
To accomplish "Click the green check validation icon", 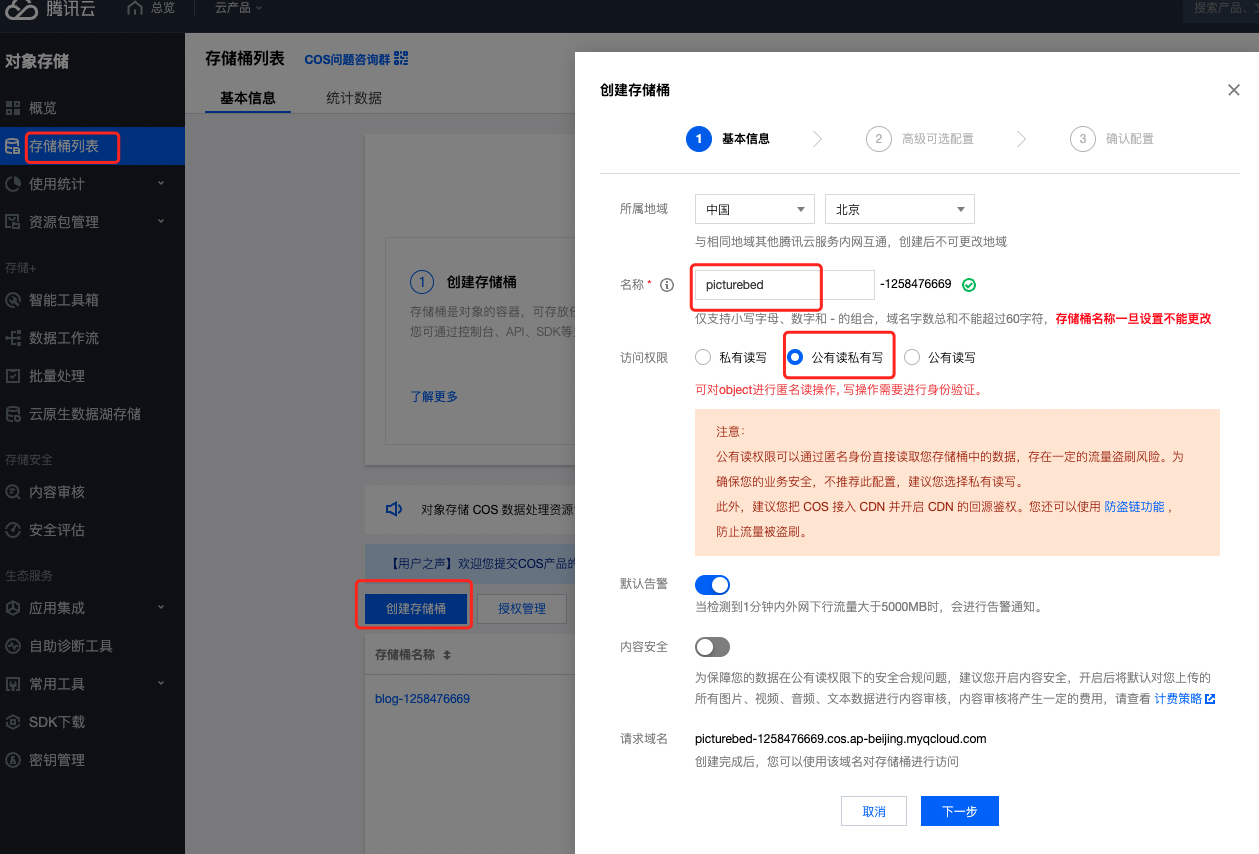I will point(968,285).
